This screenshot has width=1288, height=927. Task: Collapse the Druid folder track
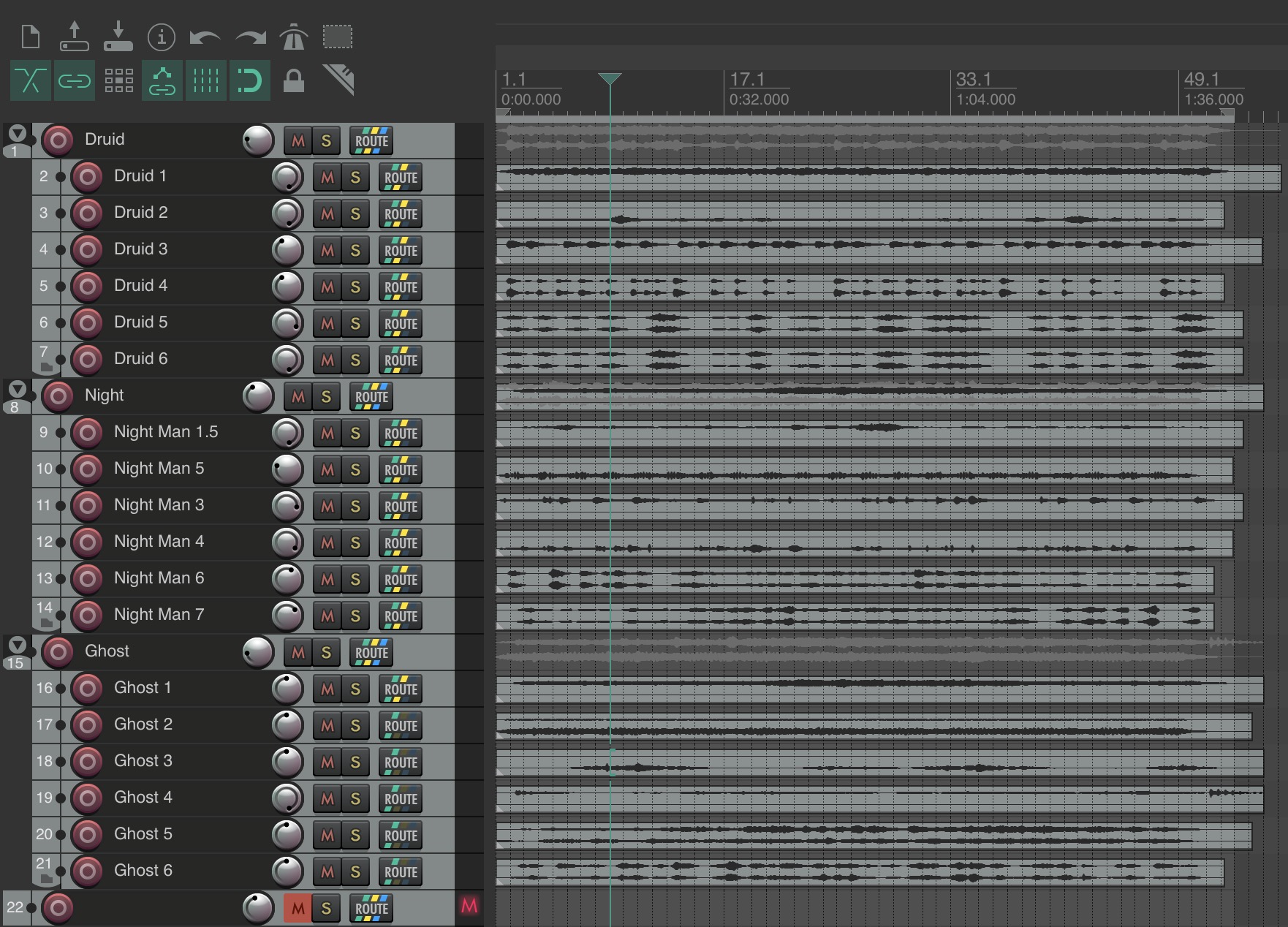[x=17, y=134]
